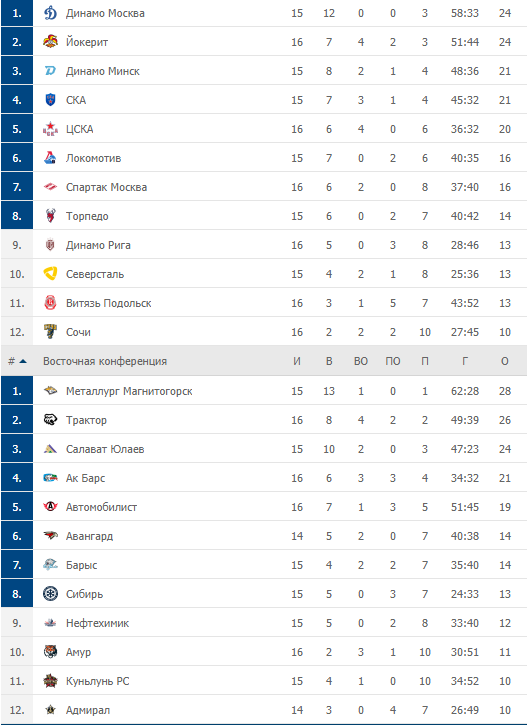The image size is (527, 725).
Task: Open Металлург Магнитогорск team page
Action: (x=129, y=391)
